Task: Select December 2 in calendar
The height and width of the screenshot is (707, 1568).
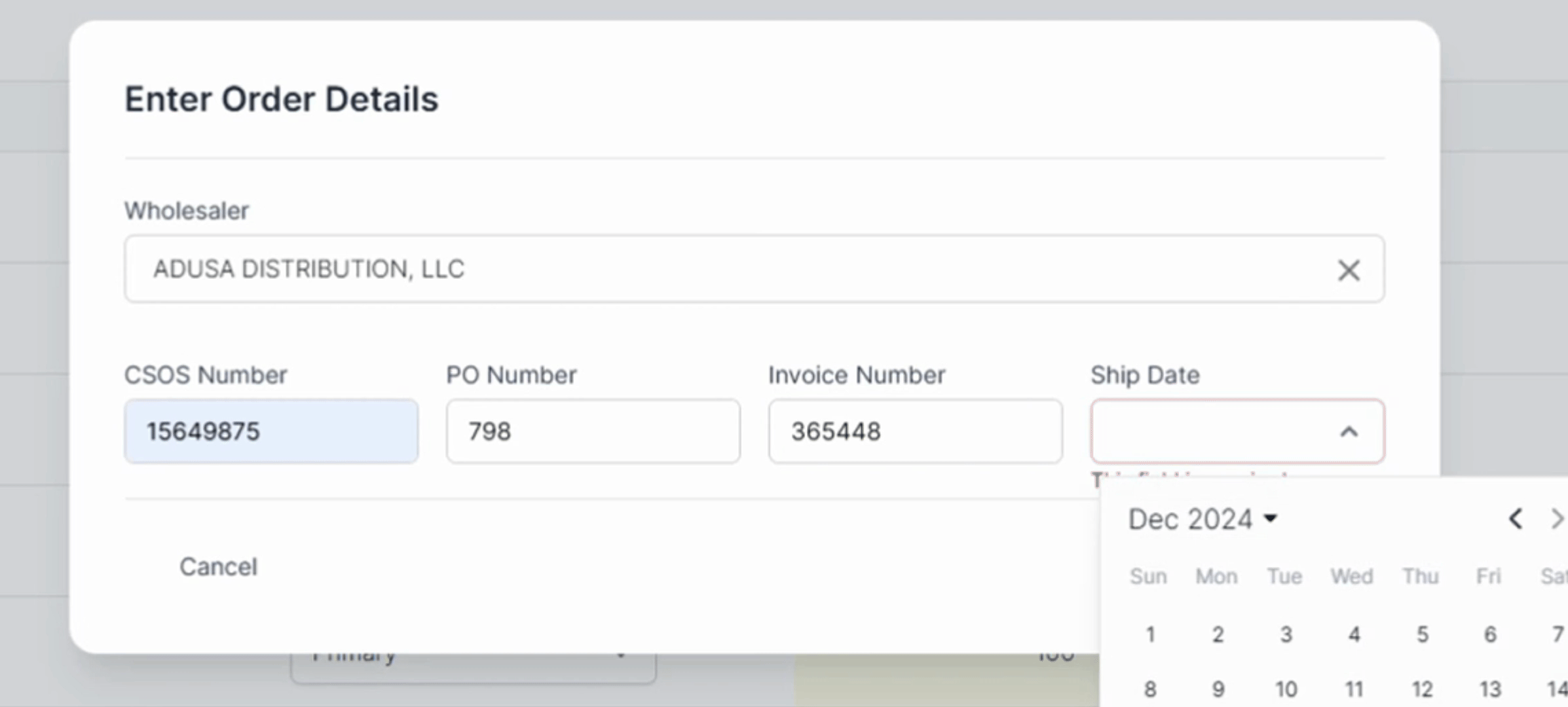Action: click(x=1218, y=634)
